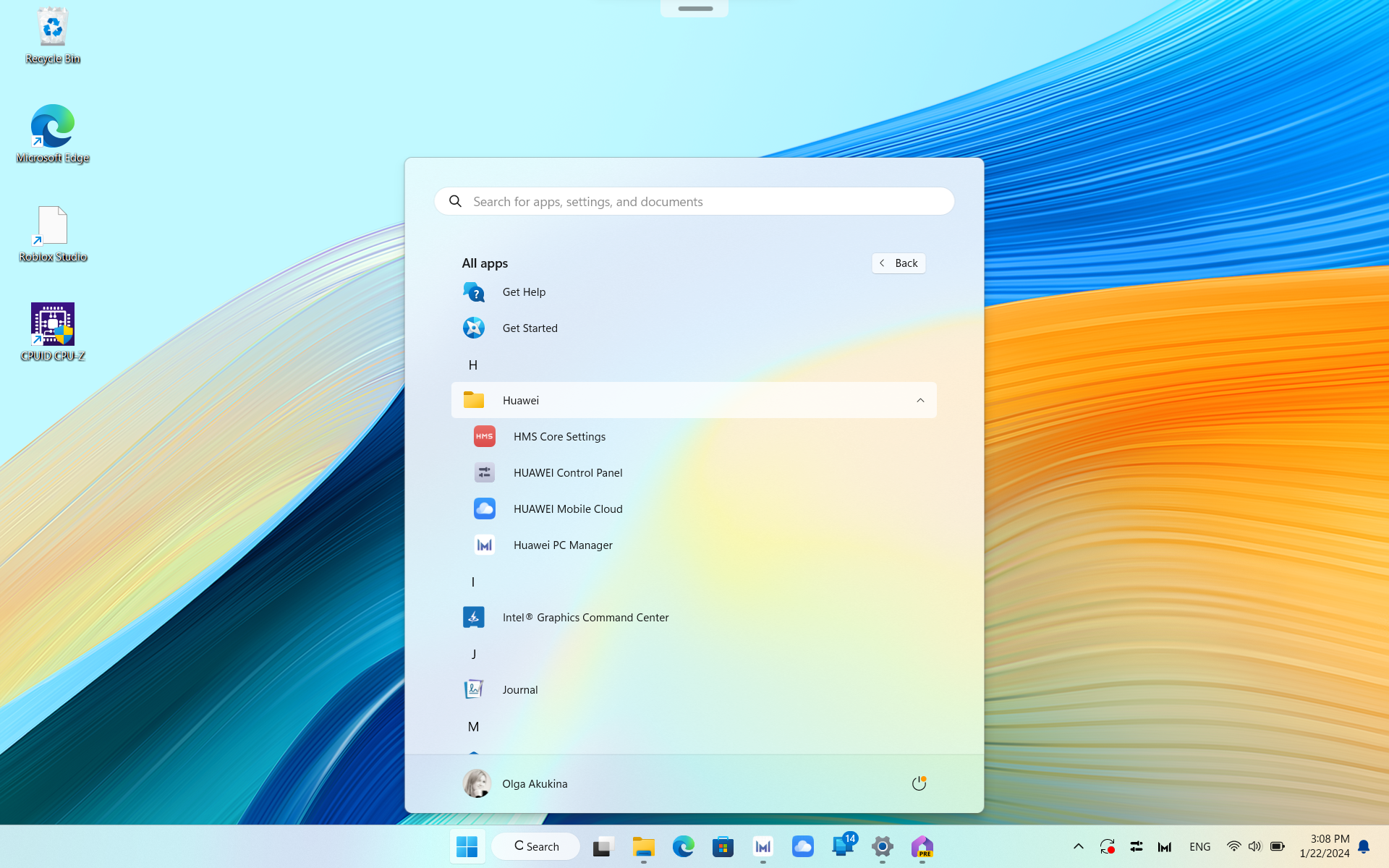1389x868 pixels.
Task: Open Microsoft Store on taskbar
Action: pos(723,846)
